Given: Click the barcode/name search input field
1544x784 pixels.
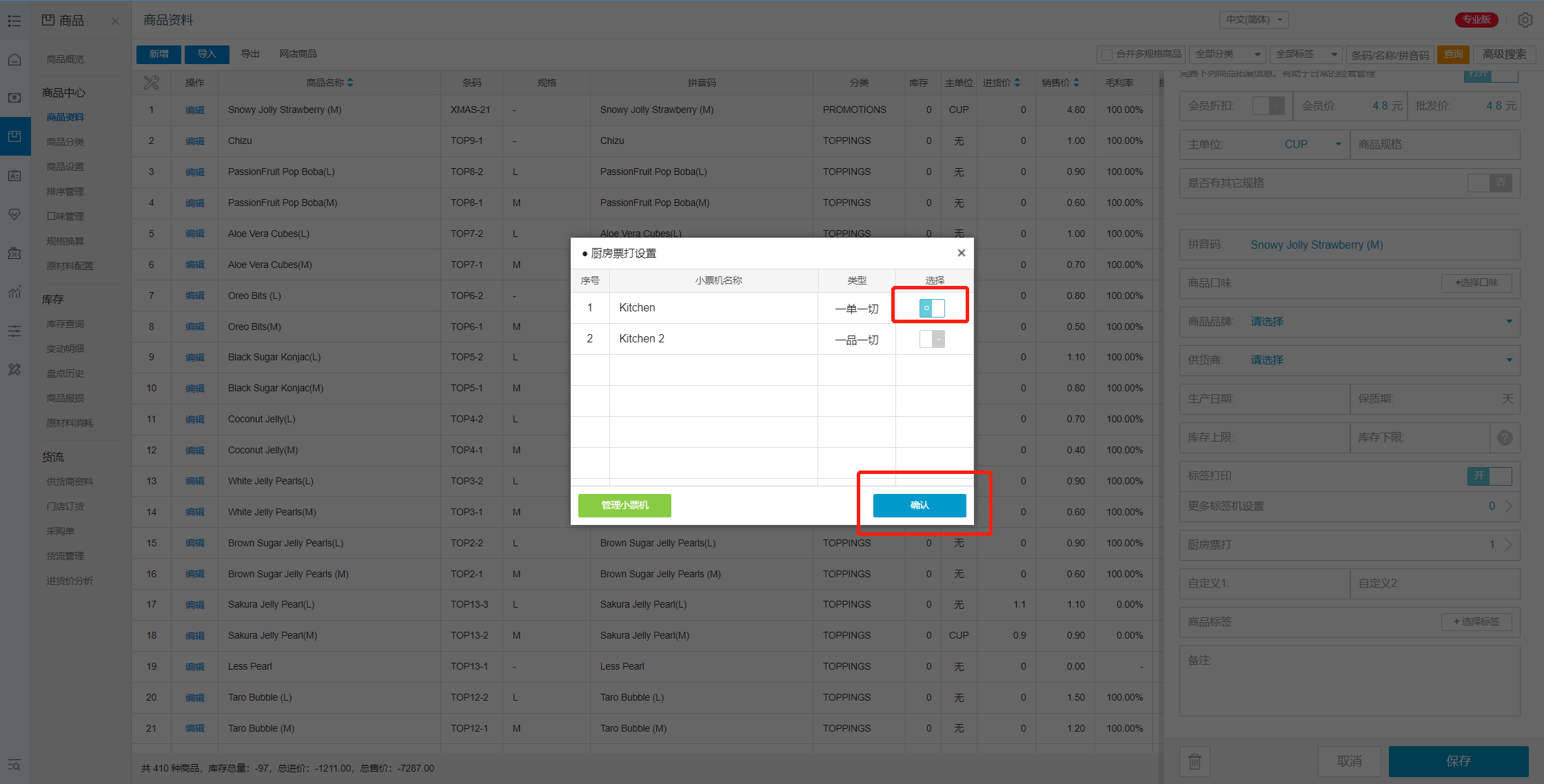Looking at the screenshot, I should (x=1389, y=54).
